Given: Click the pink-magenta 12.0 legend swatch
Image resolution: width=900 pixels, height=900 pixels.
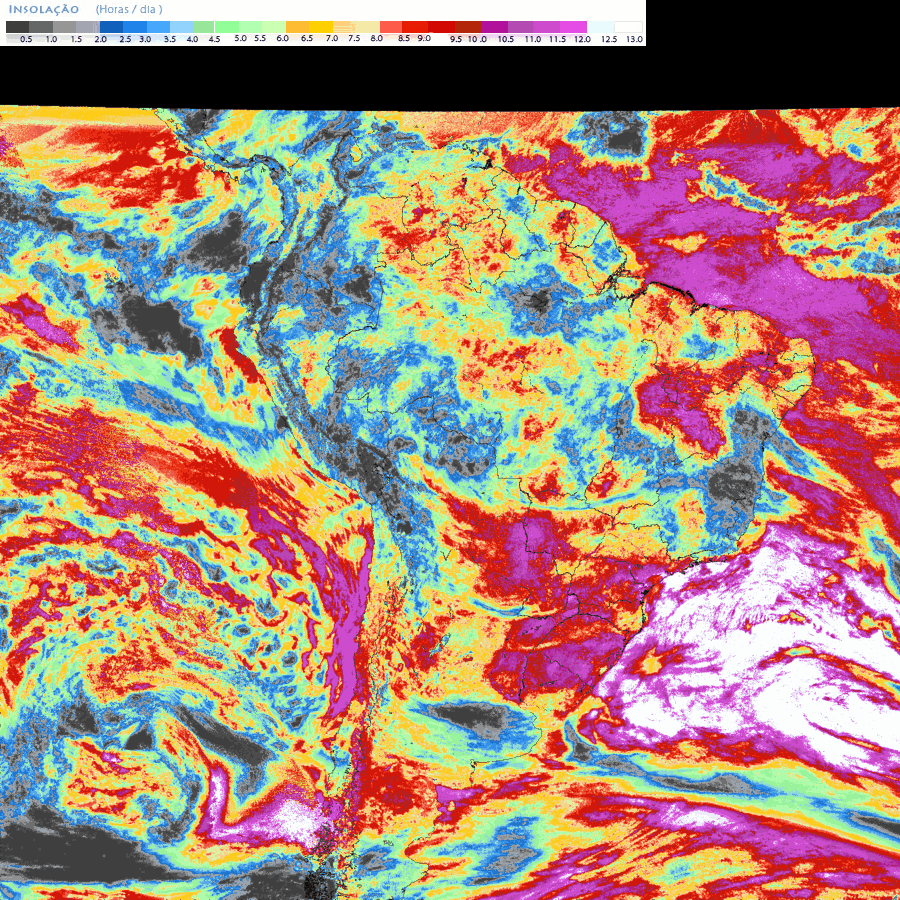Looking at the screenshot, I should coord(573,27).
